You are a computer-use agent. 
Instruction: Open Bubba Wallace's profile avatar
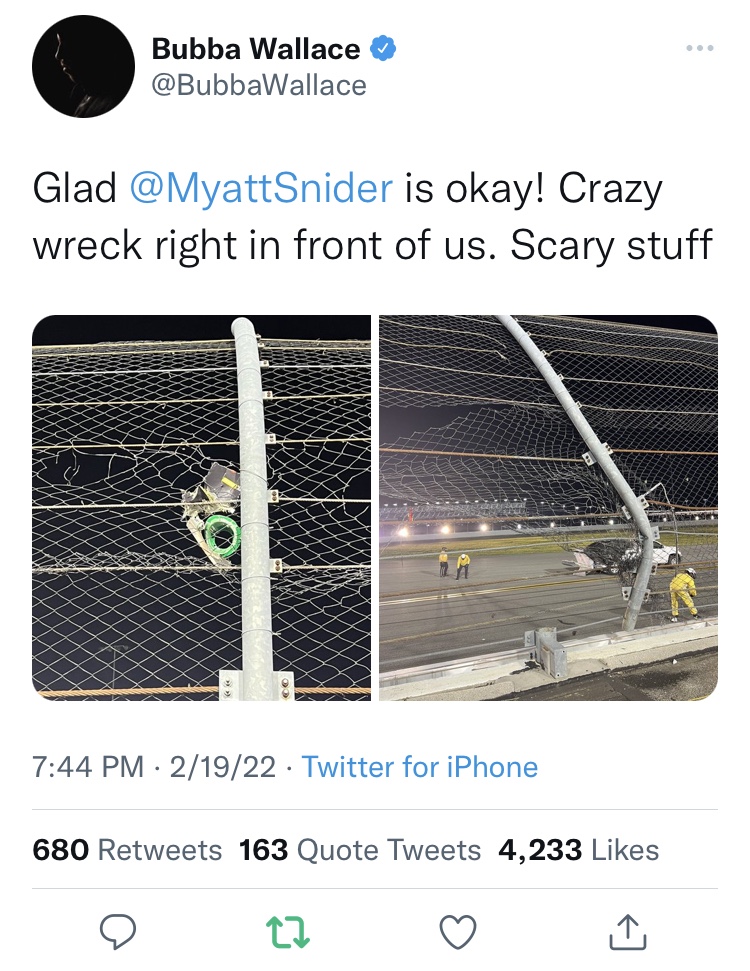83,66
